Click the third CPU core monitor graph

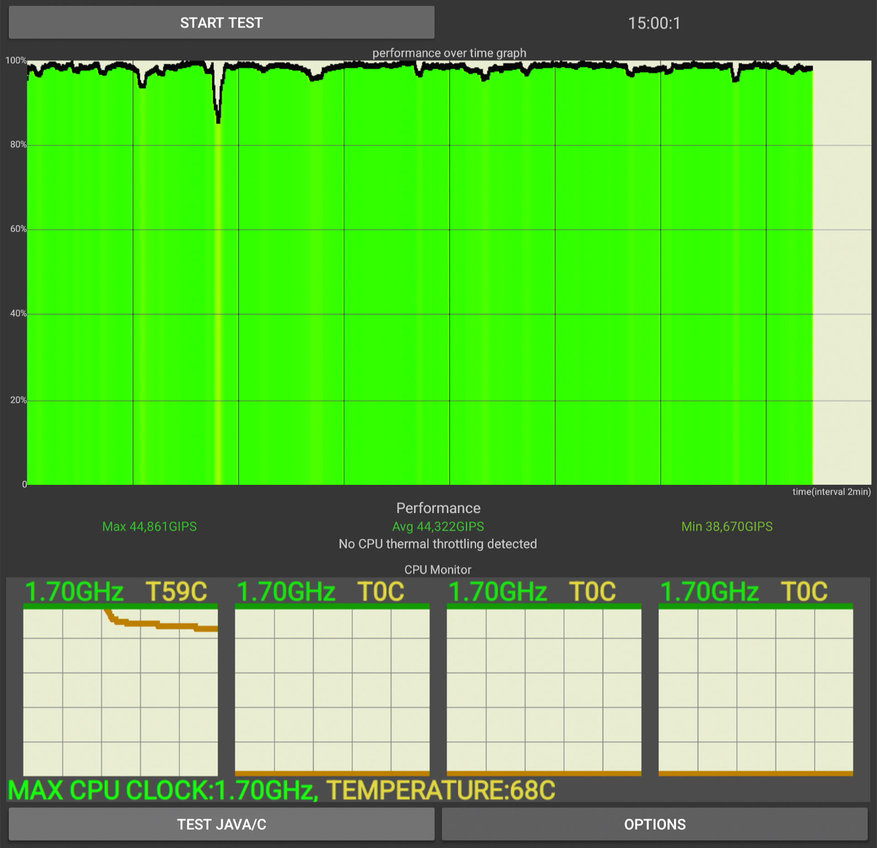pyautogui.click(x=544, y=692)
